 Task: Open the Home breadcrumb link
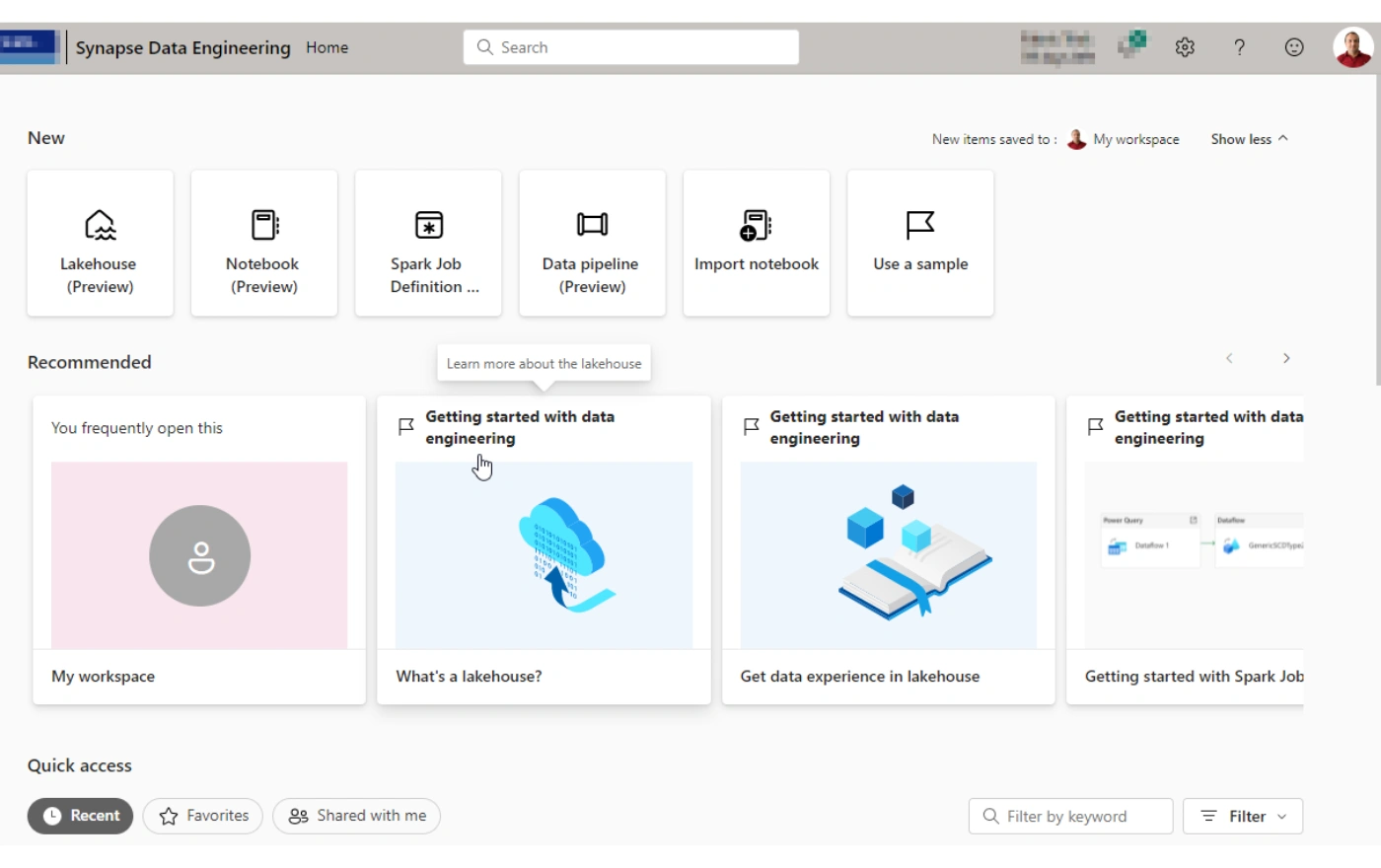click(327, 47)
